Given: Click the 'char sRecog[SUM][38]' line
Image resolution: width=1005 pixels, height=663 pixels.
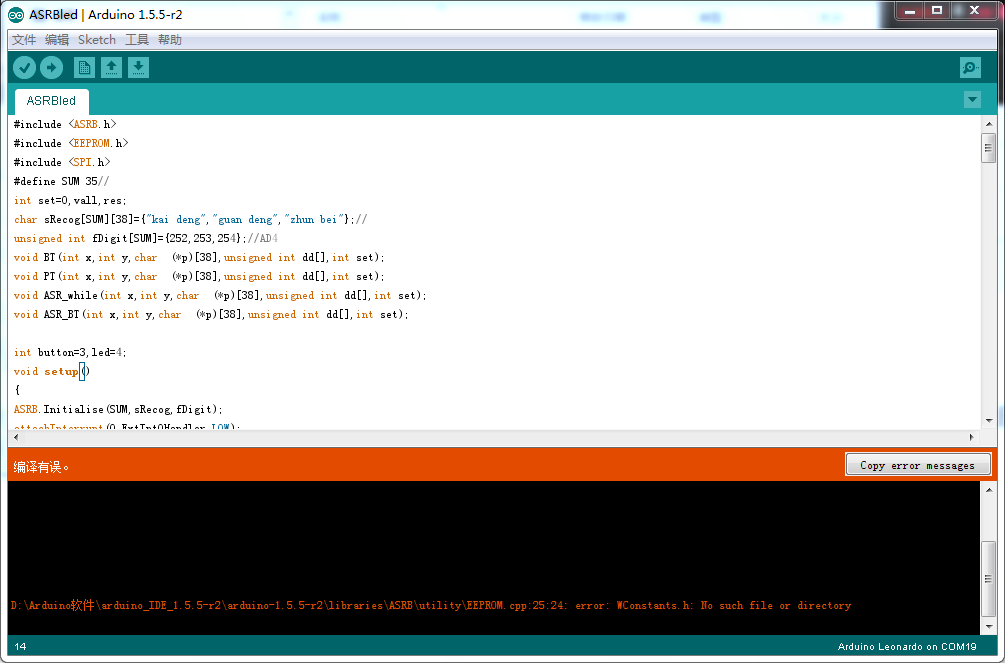Looking at the screenshot, I should pos(190,219).
